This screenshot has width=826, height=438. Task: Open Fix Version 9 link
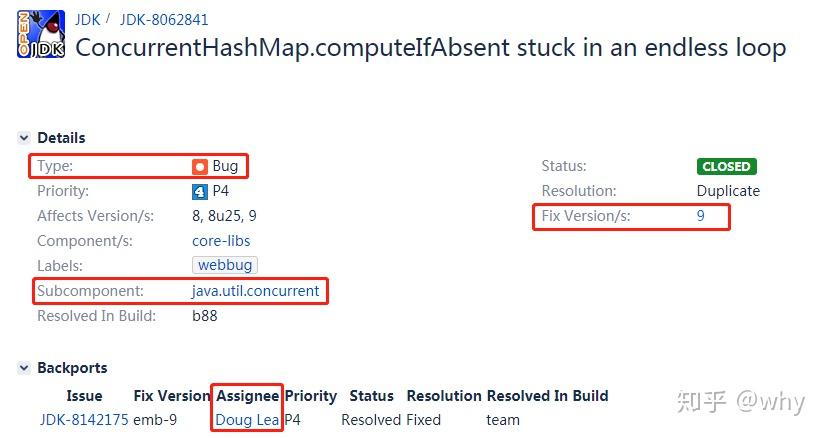701,215
